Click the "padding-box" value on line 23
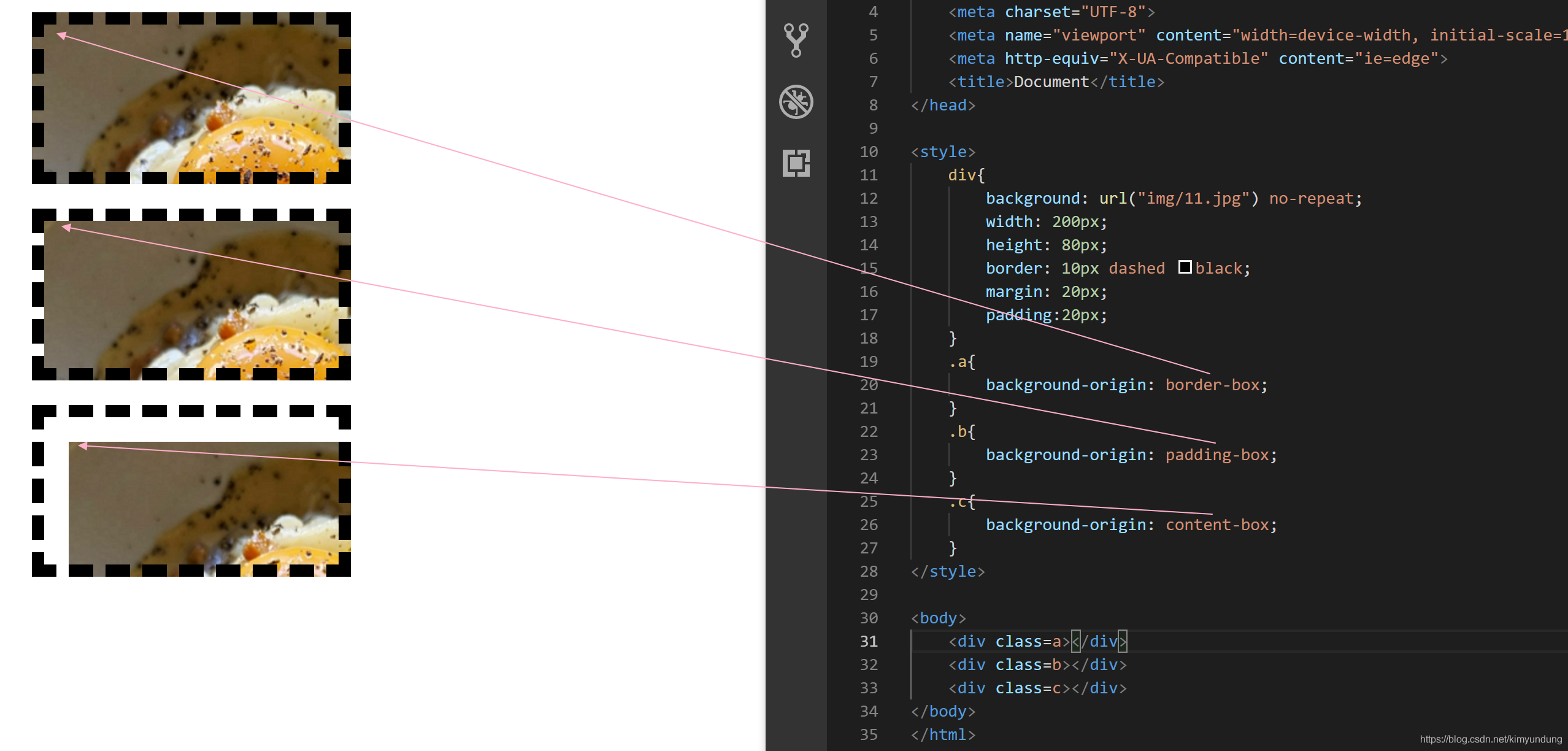1568x751 pixels. coord(1217,455)
